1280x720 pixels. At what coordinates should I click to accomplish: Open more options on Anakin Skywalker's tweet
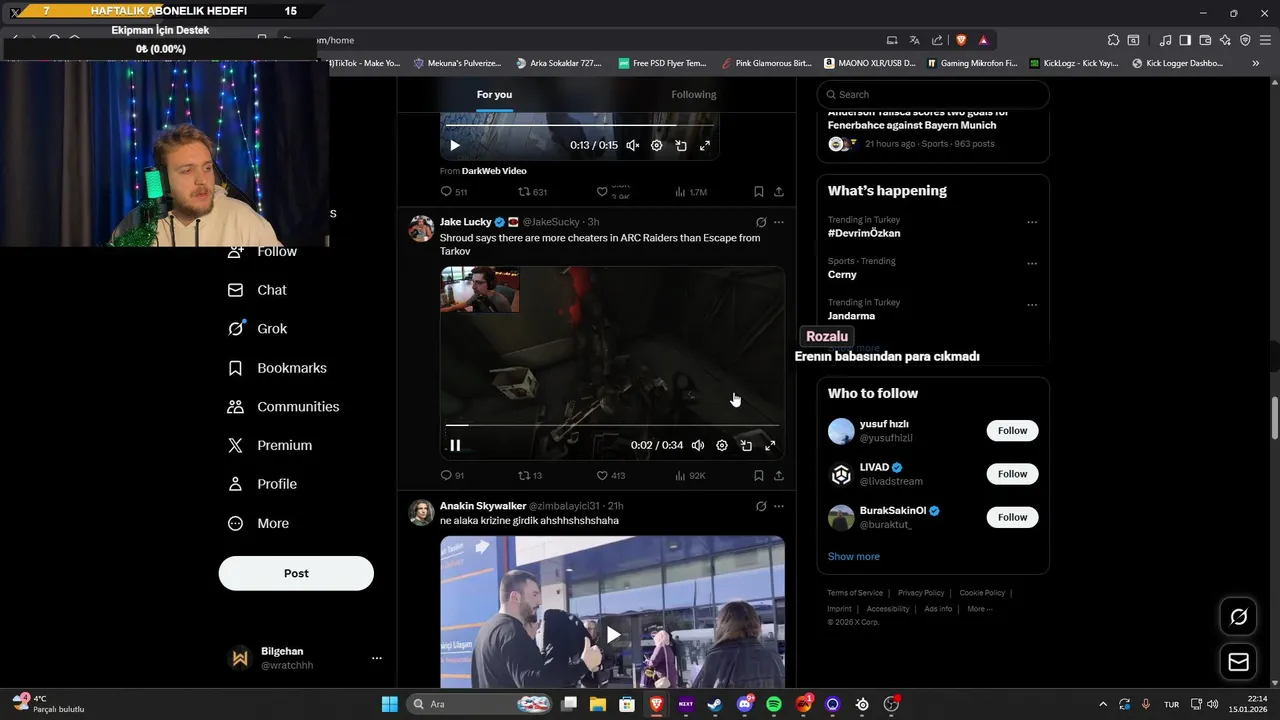779,506
